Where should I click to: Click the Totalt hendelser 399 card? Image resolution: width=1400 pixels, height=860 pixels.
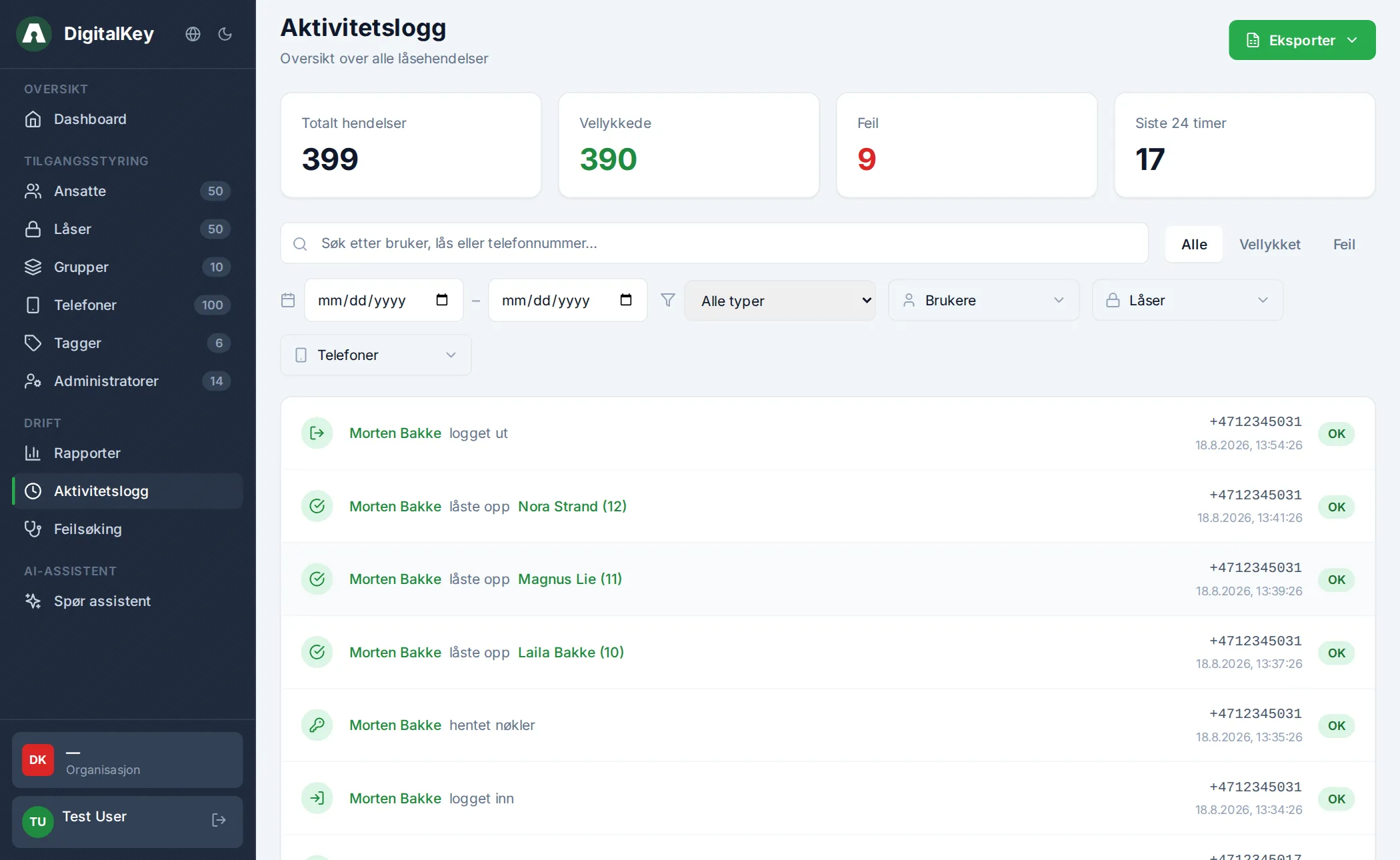coord(411,145)
